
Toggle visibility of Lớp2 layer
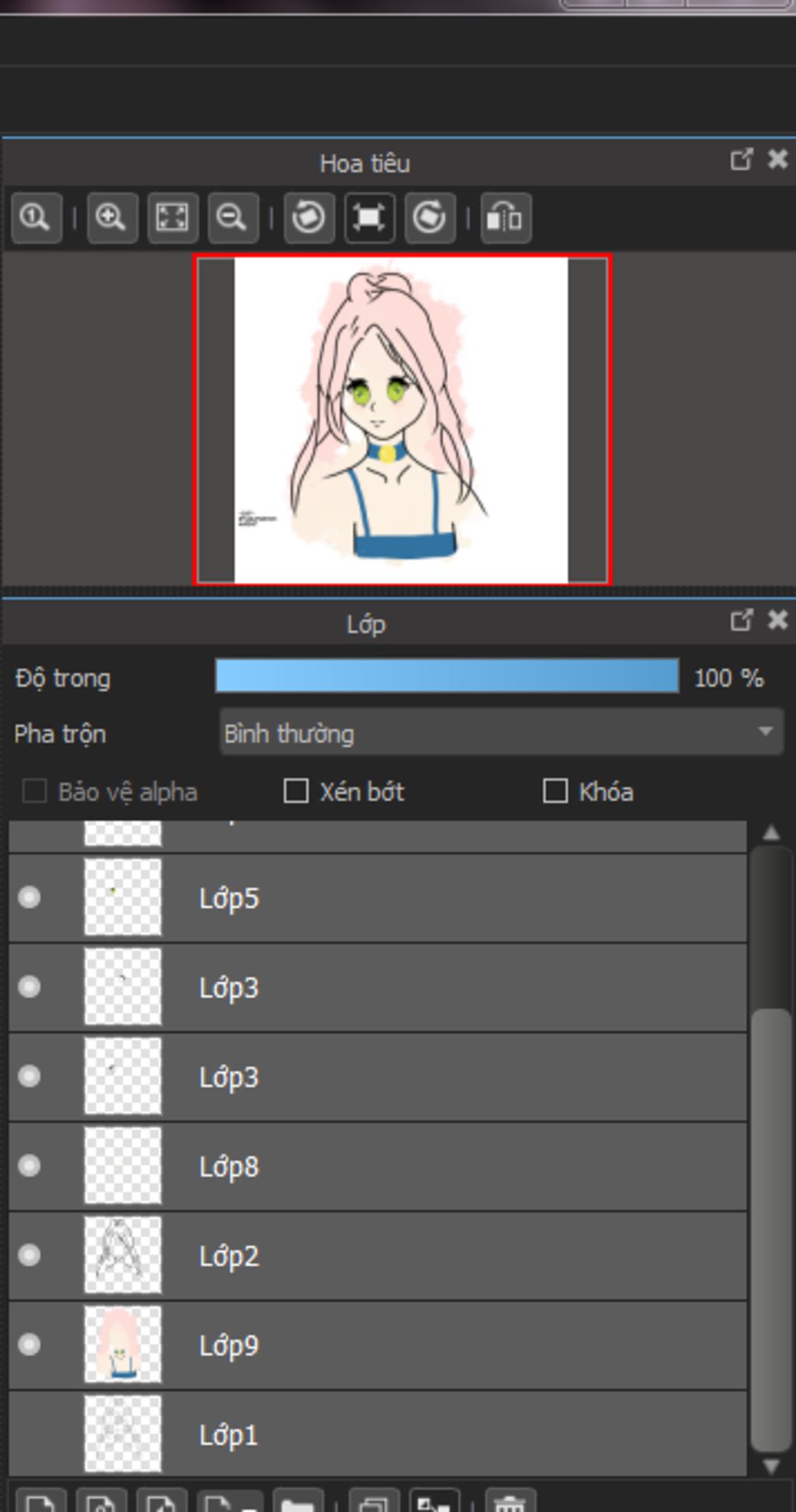point(30,1255)
